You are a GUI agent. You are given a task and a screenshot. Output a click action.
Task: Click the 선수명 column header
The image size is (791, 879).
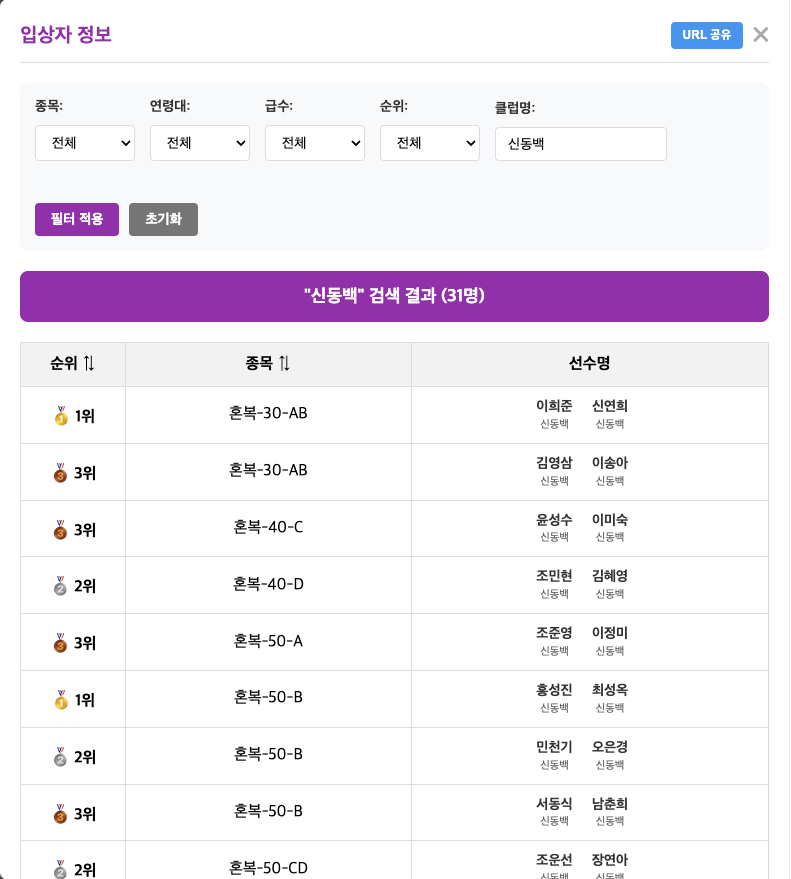pos(589,364)
